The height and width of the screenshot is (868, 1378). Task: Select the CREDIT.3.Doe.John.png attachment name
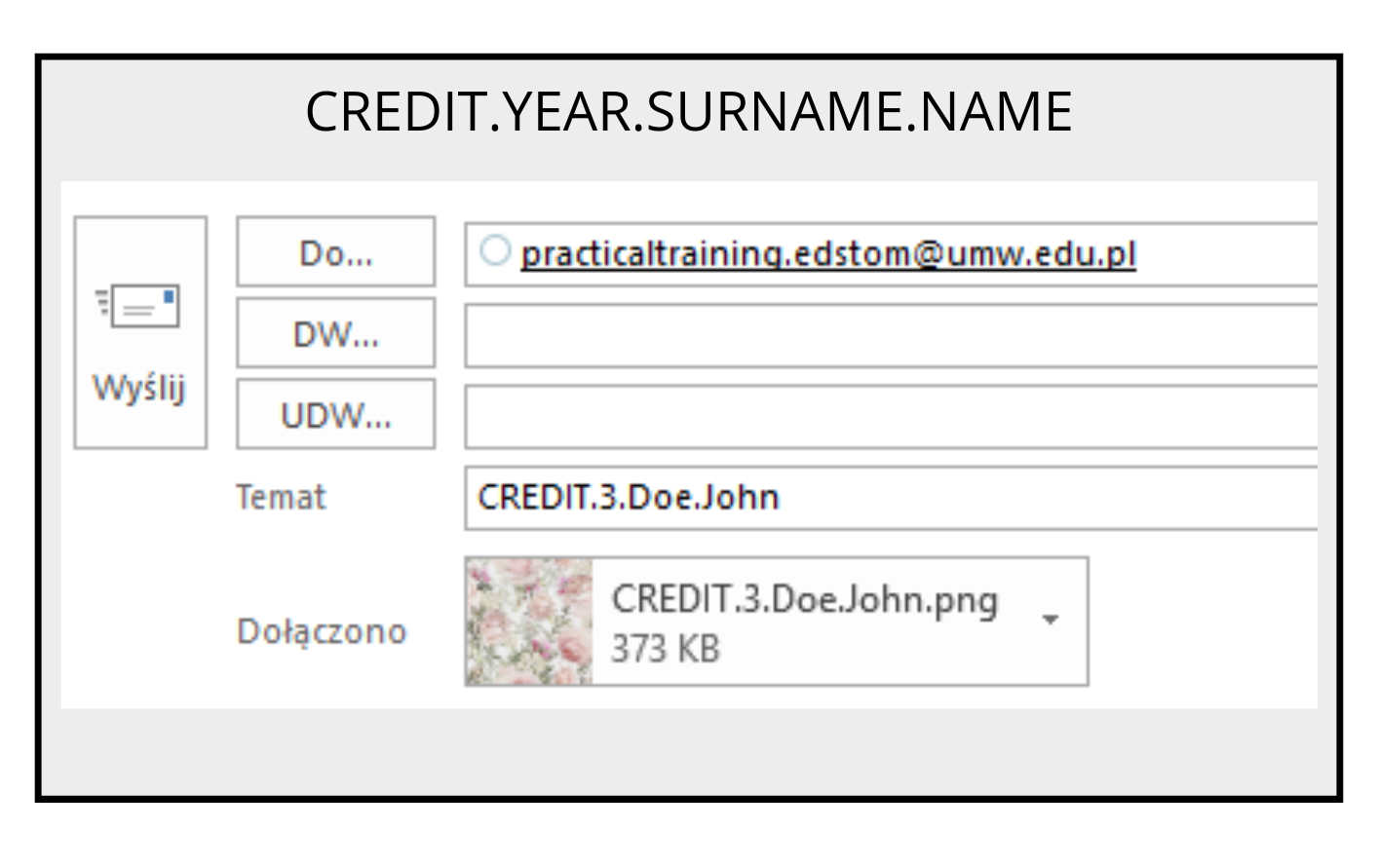coord(804,599)
